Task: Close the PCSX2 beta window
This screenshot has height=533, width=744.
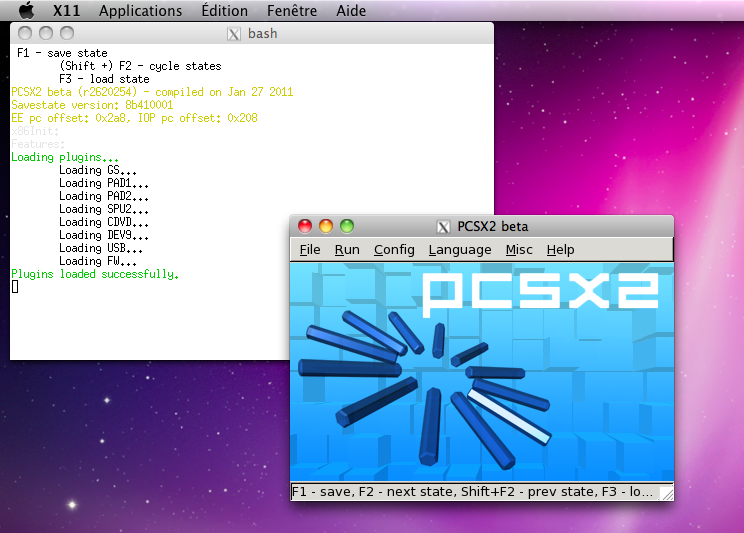Action: click(305, 226)
